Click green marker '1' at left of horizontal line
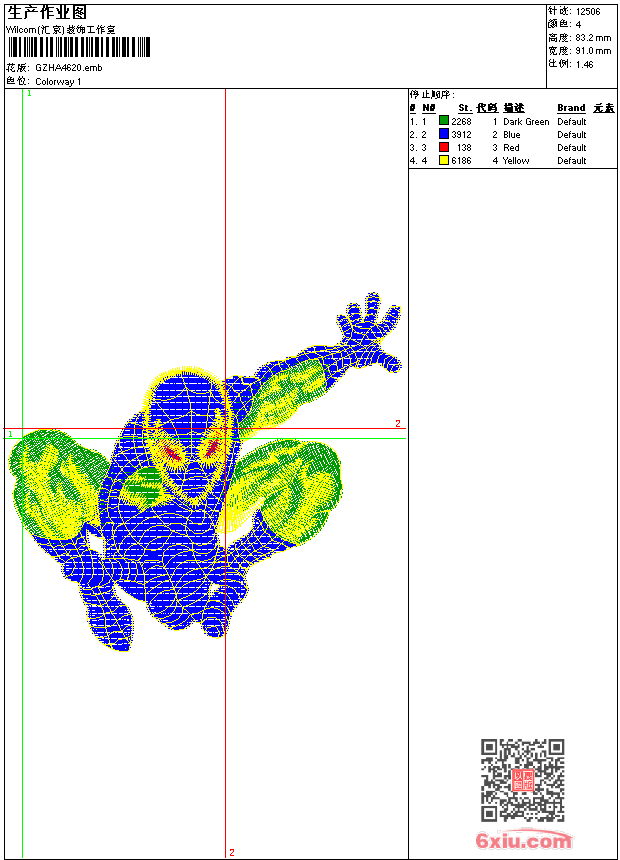 pyautogui.click(x=10, y=434)
